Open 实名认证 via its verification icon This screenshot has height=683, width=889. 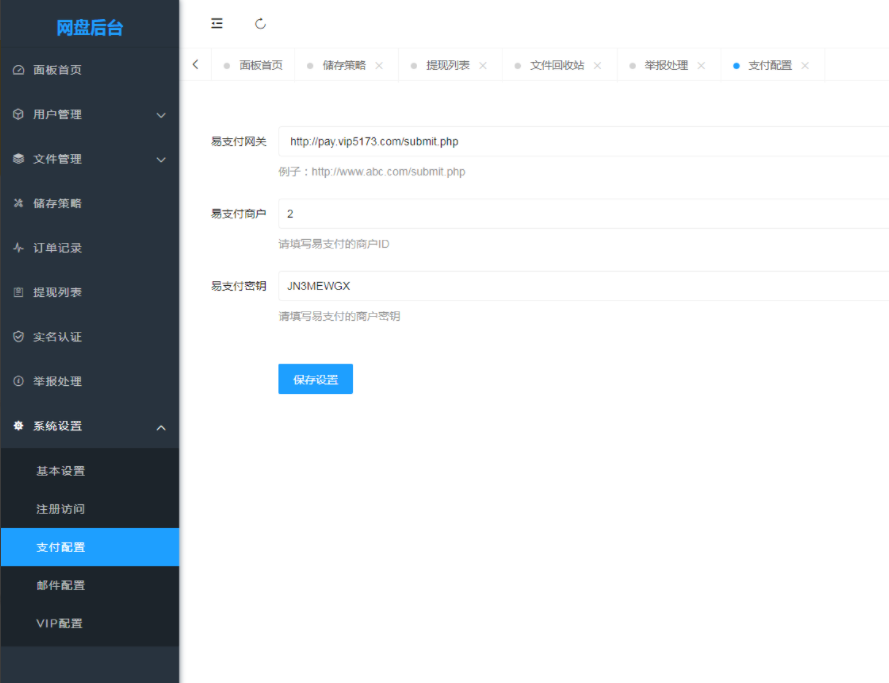17,337
